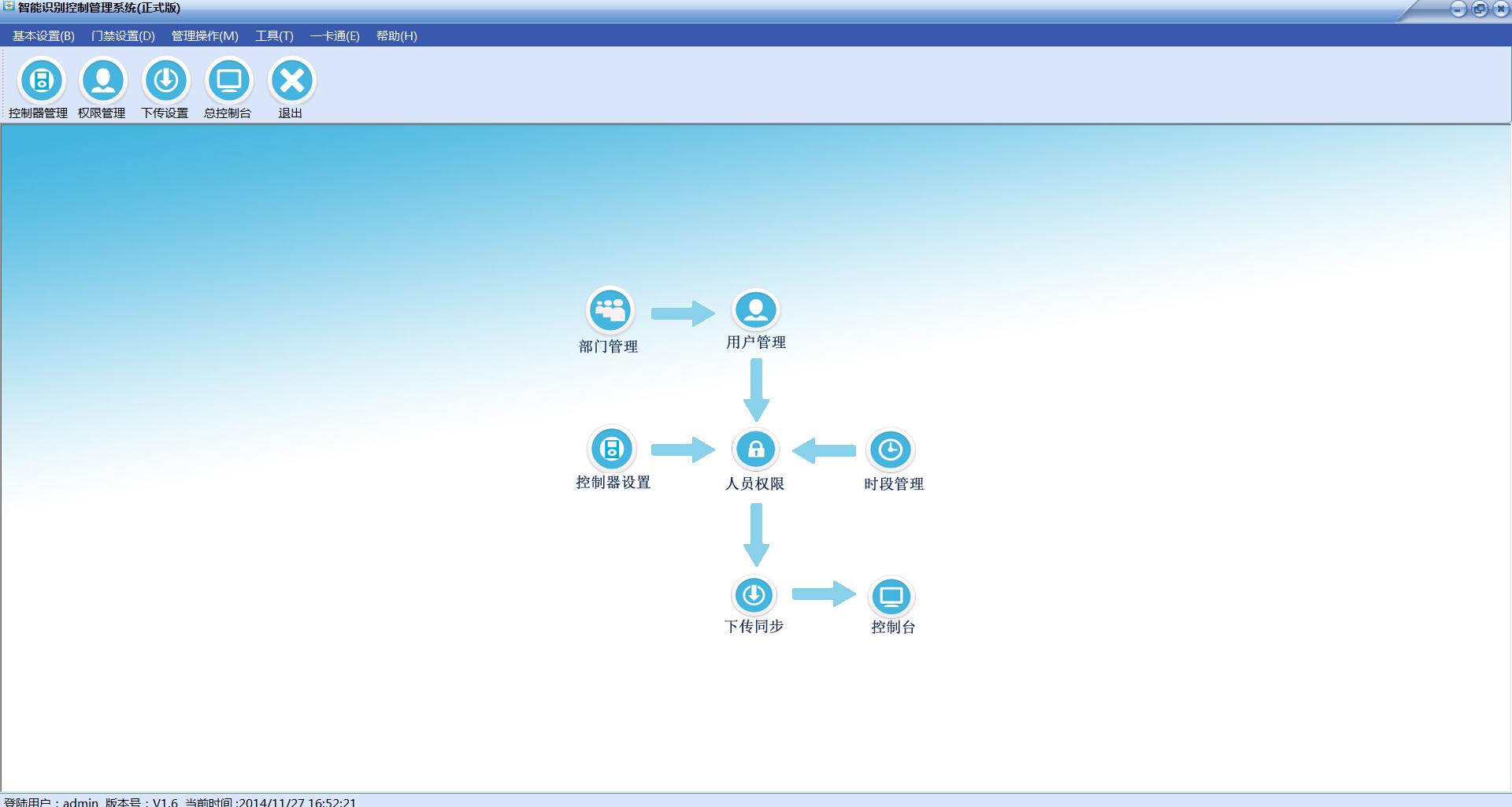Open the 工具(T) menu

pyautogui.click(x=274, y=36)
